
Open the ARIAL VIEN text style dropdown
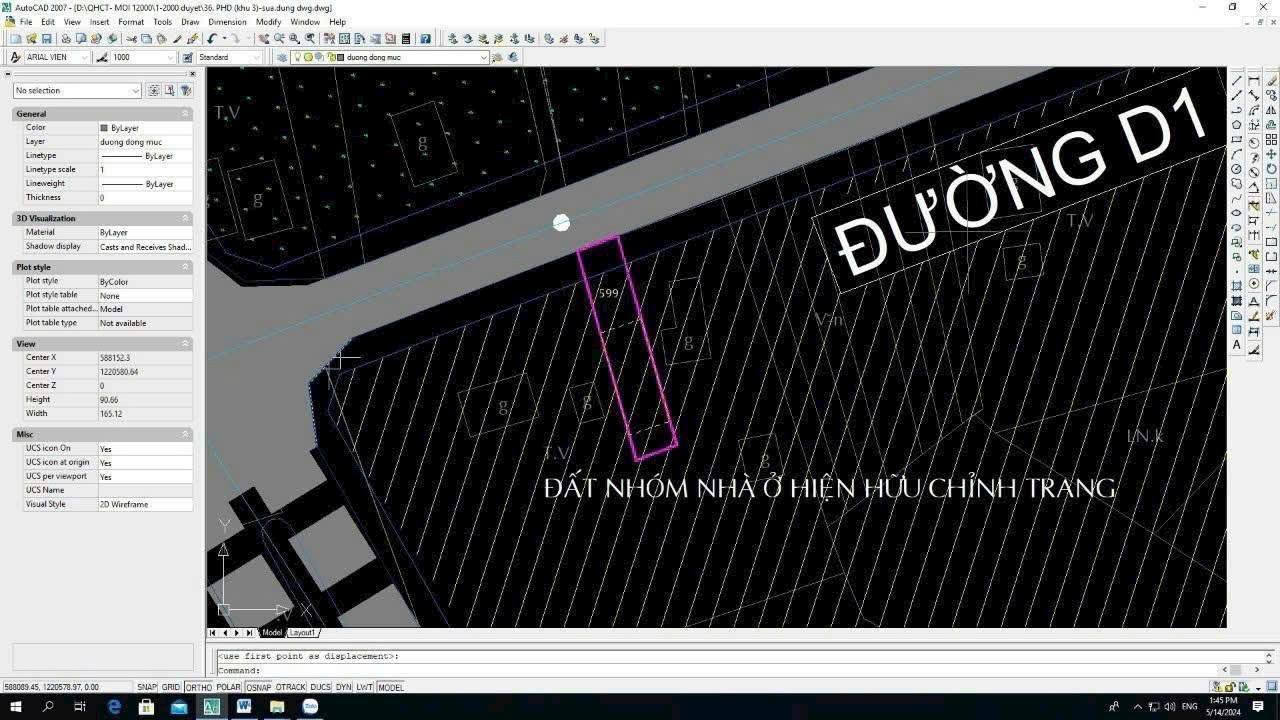pyautogui.click(x=84, y=57)
